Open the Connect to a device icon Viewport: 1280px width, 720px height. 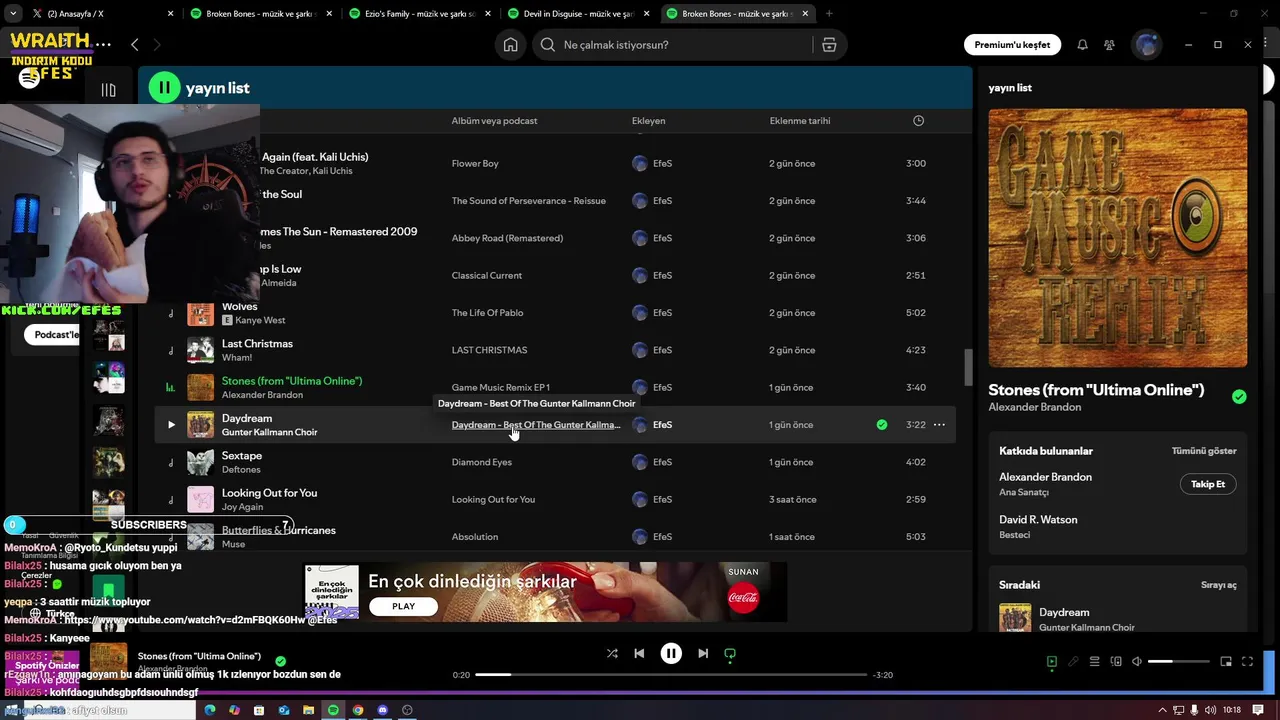pos(1116,662)
